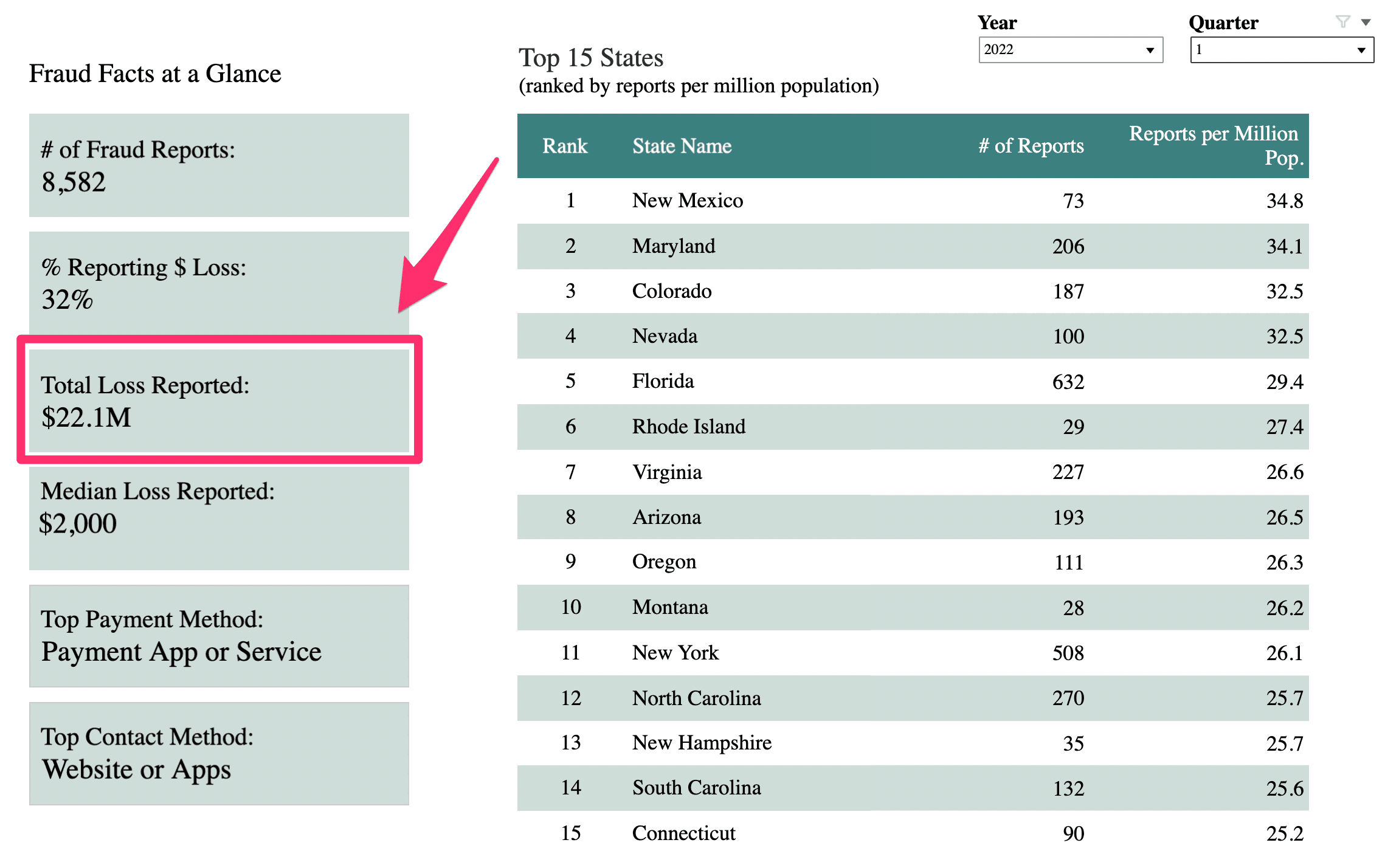The width and height of the screenshot is (1385, 868).
Task: Select the South Carolina state name
Action: 696,788
